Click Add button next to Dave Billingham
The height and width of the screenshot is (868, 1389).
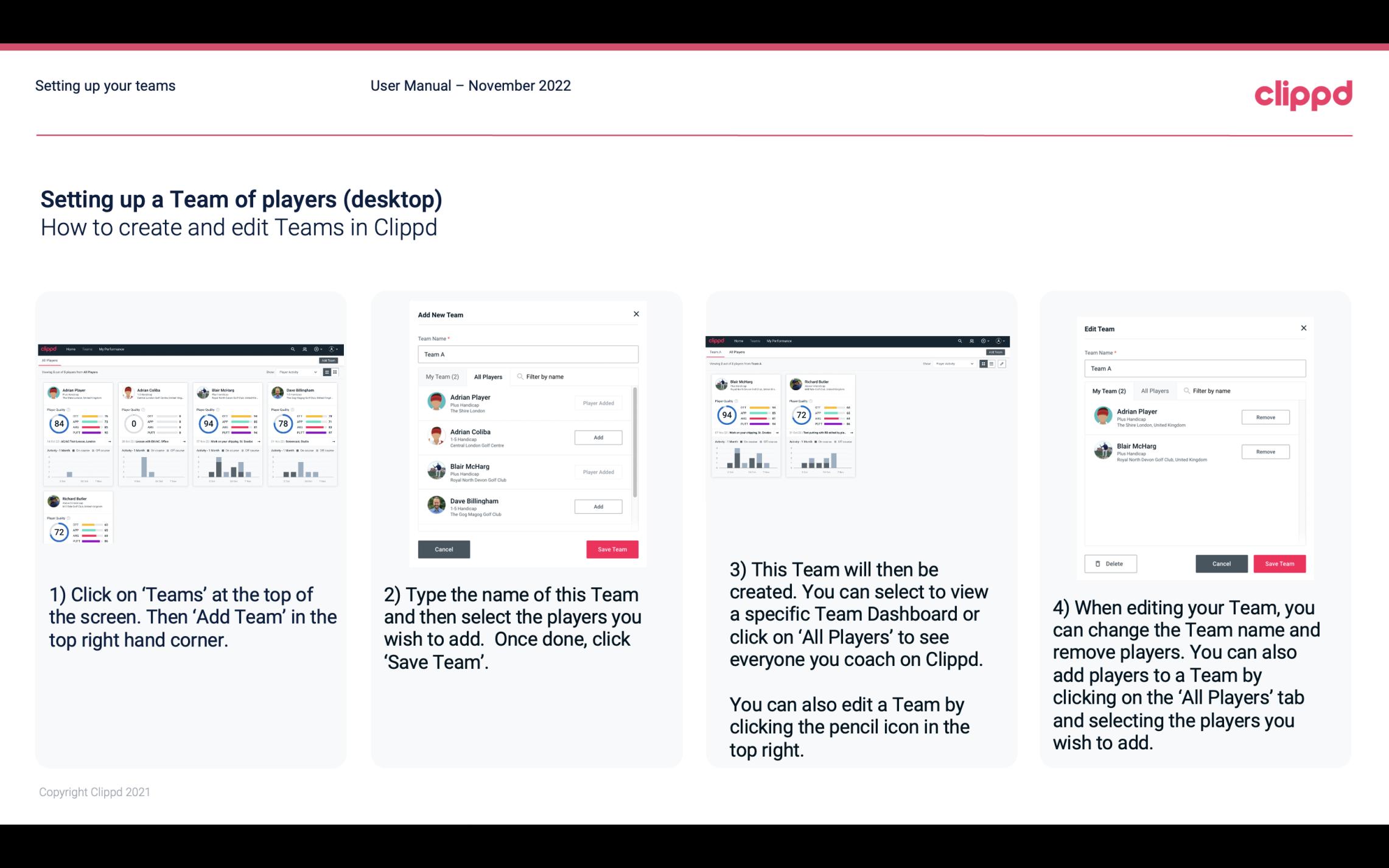[598, 506]
